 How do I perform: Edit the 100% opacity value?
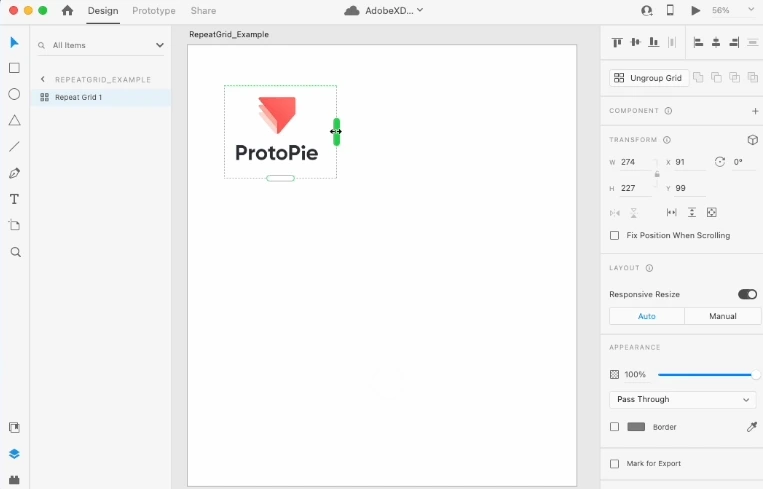coord(635,375)
